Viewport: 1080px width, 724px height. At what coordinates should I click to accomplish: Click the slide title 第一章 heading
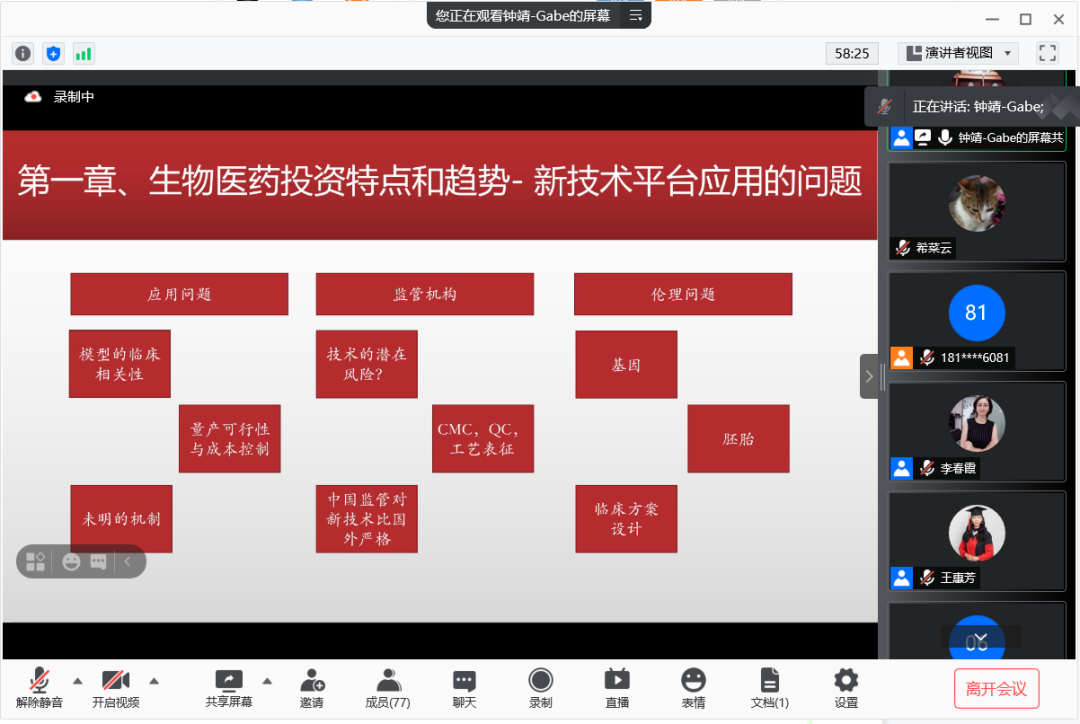pos(439,181)
